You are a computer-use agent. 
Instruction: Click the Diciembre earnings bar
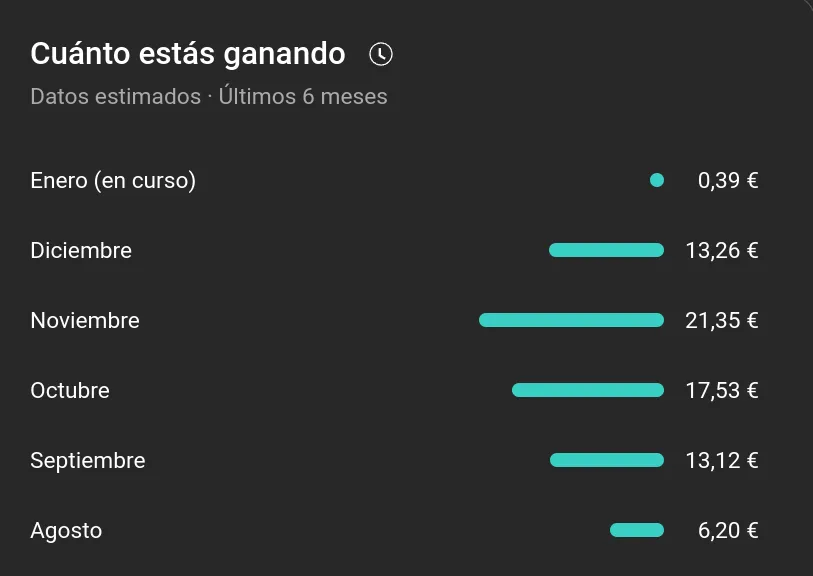coord(606,250)
